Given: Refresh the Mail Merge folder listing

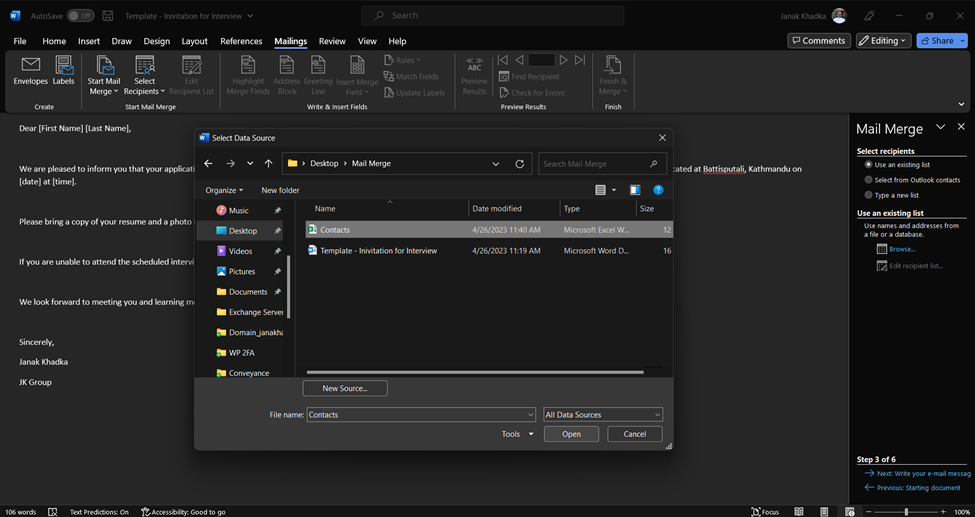Looking at the screenshot, I should [x=520, y=164].
